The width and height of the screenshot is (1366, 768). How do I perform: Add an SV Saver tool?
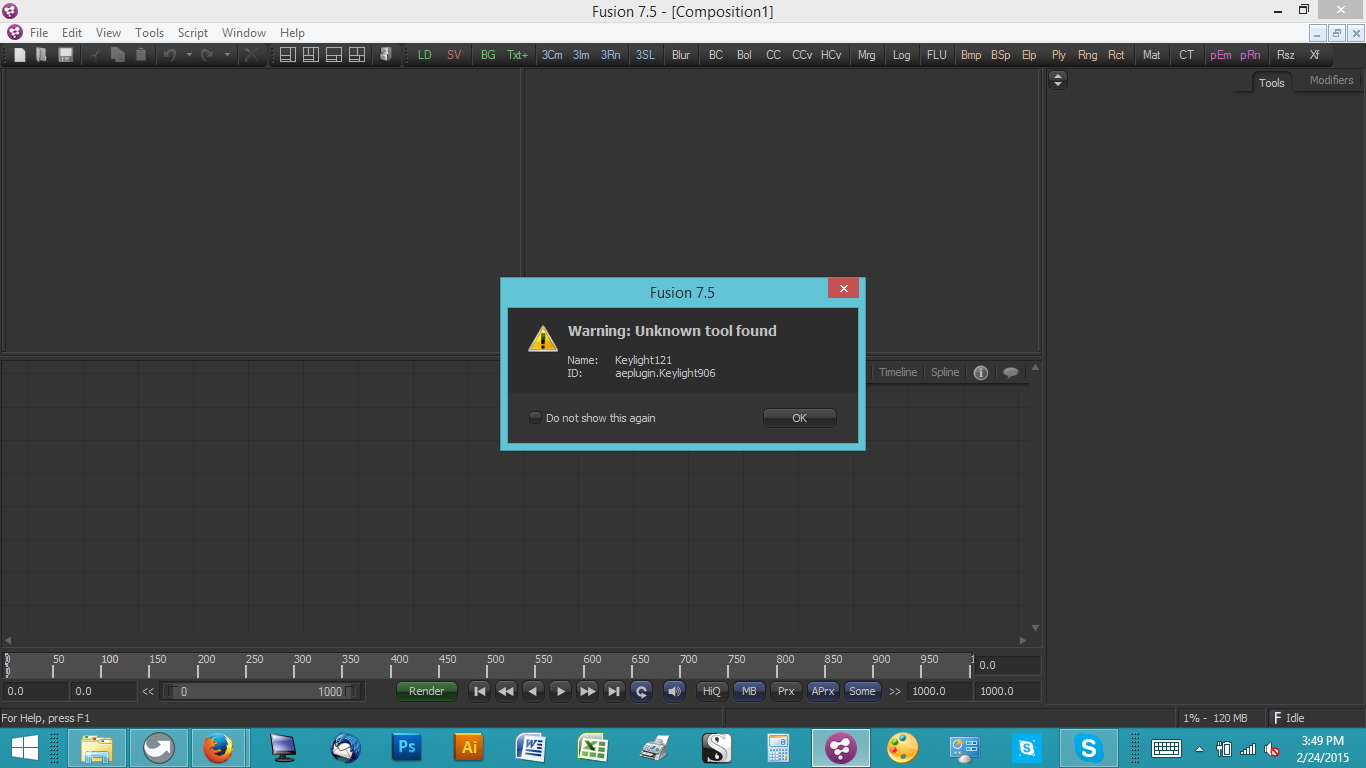tap(454, 55)
